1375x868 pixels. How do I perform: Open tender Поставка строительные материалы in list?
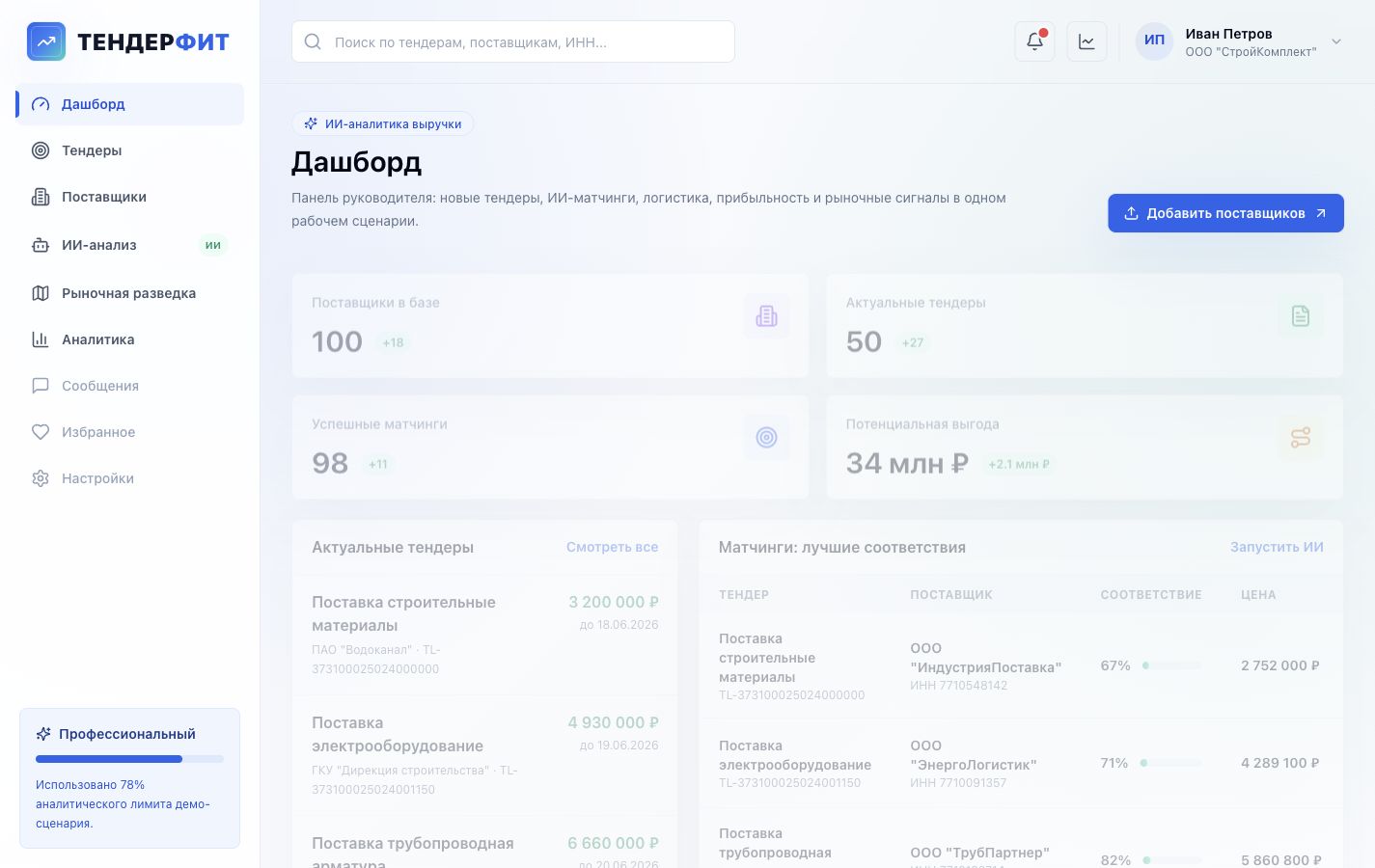click(485, 635)
